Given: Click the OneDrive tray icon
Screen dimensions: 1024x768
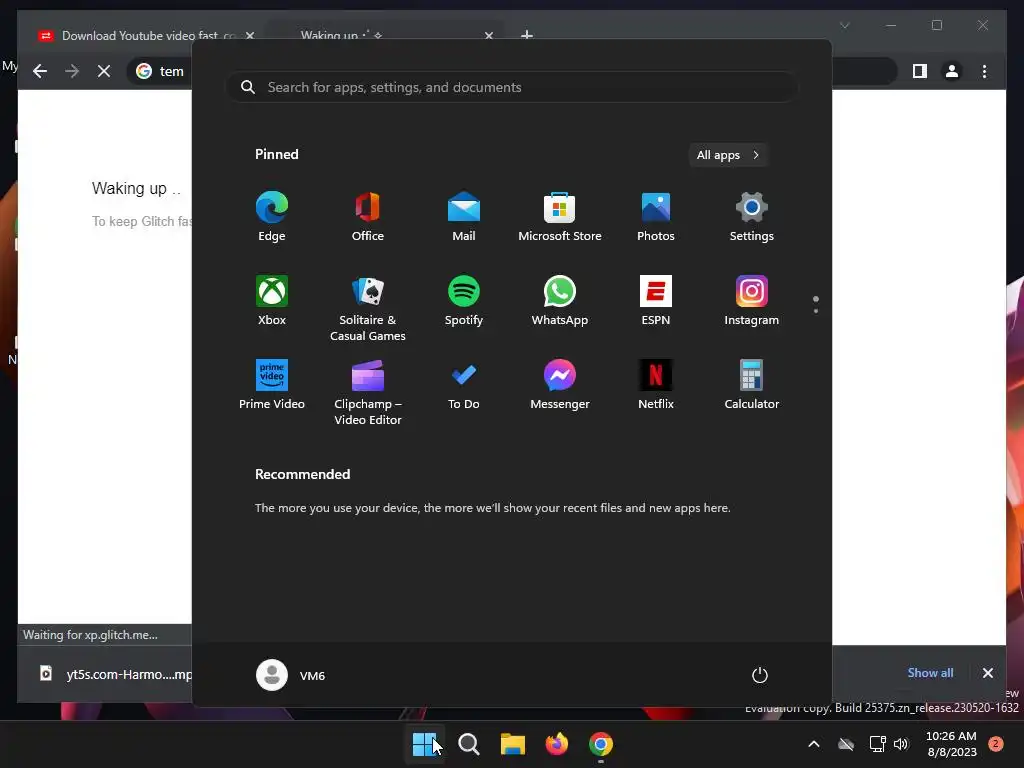Looking at the screenshot, I should pos(846,744).
